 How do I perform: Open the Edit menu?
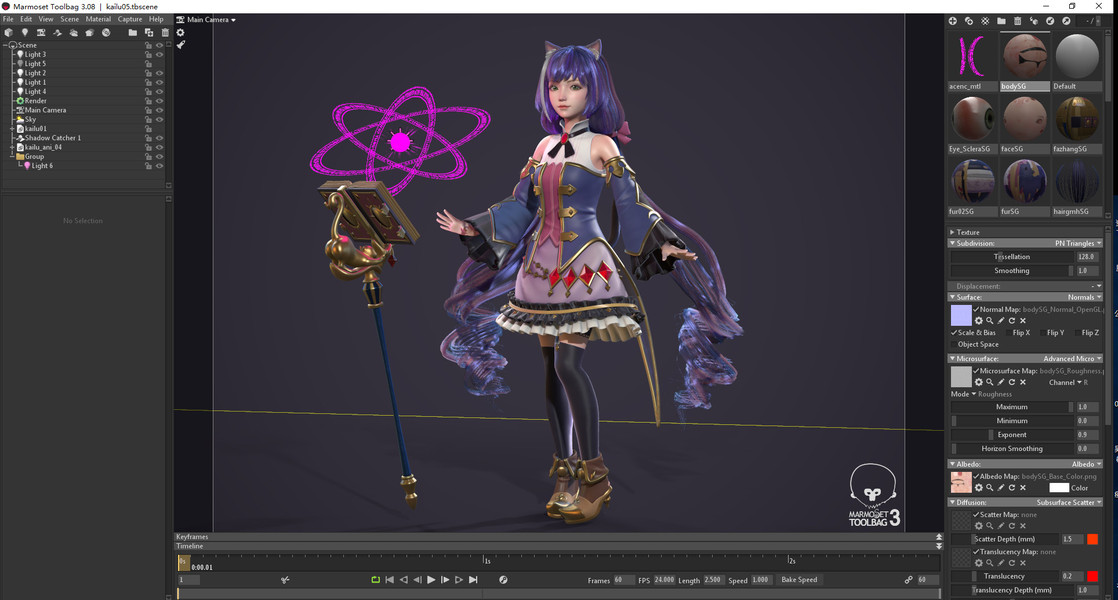tap(26, 19)
